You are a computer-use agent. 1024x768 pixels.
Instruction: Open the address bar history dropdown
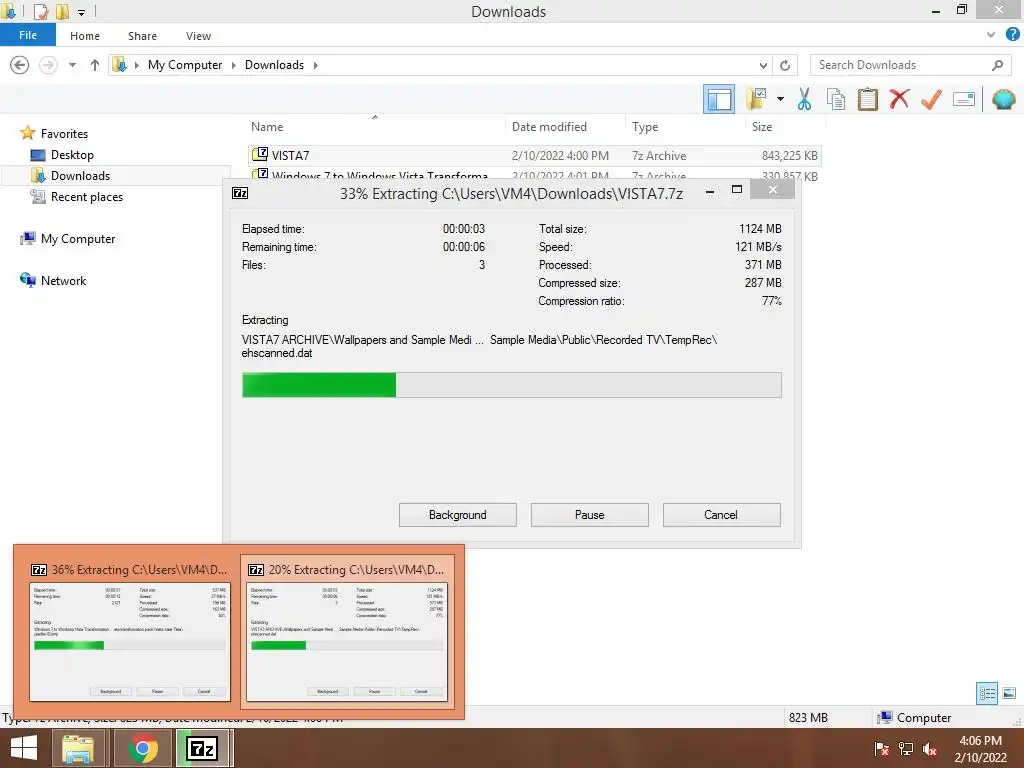pyautogui.click(x=763, y=65)
